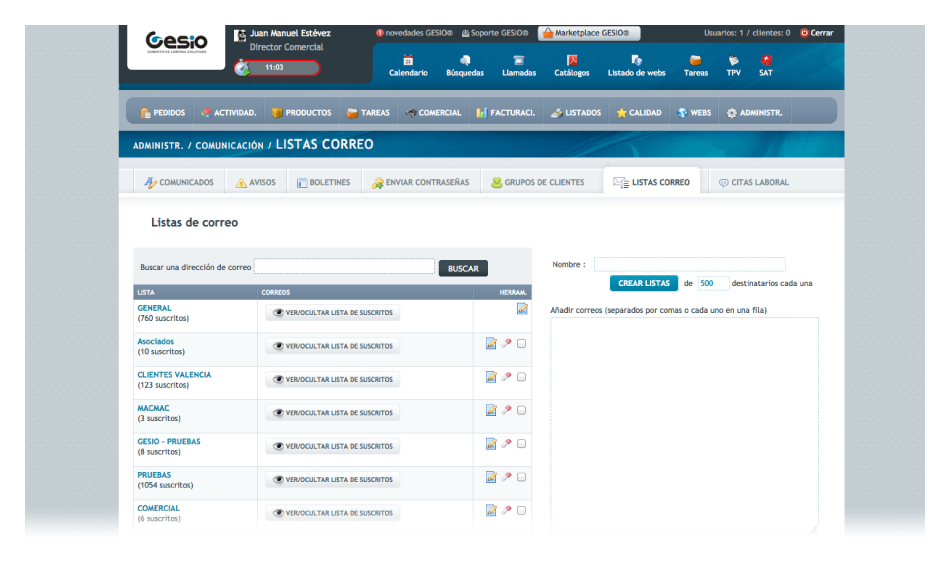The height and width of the screenshot is (562, 950).
Task: Edit the GESIO - PRUEBAS list
Action: [x=491, y=444]
